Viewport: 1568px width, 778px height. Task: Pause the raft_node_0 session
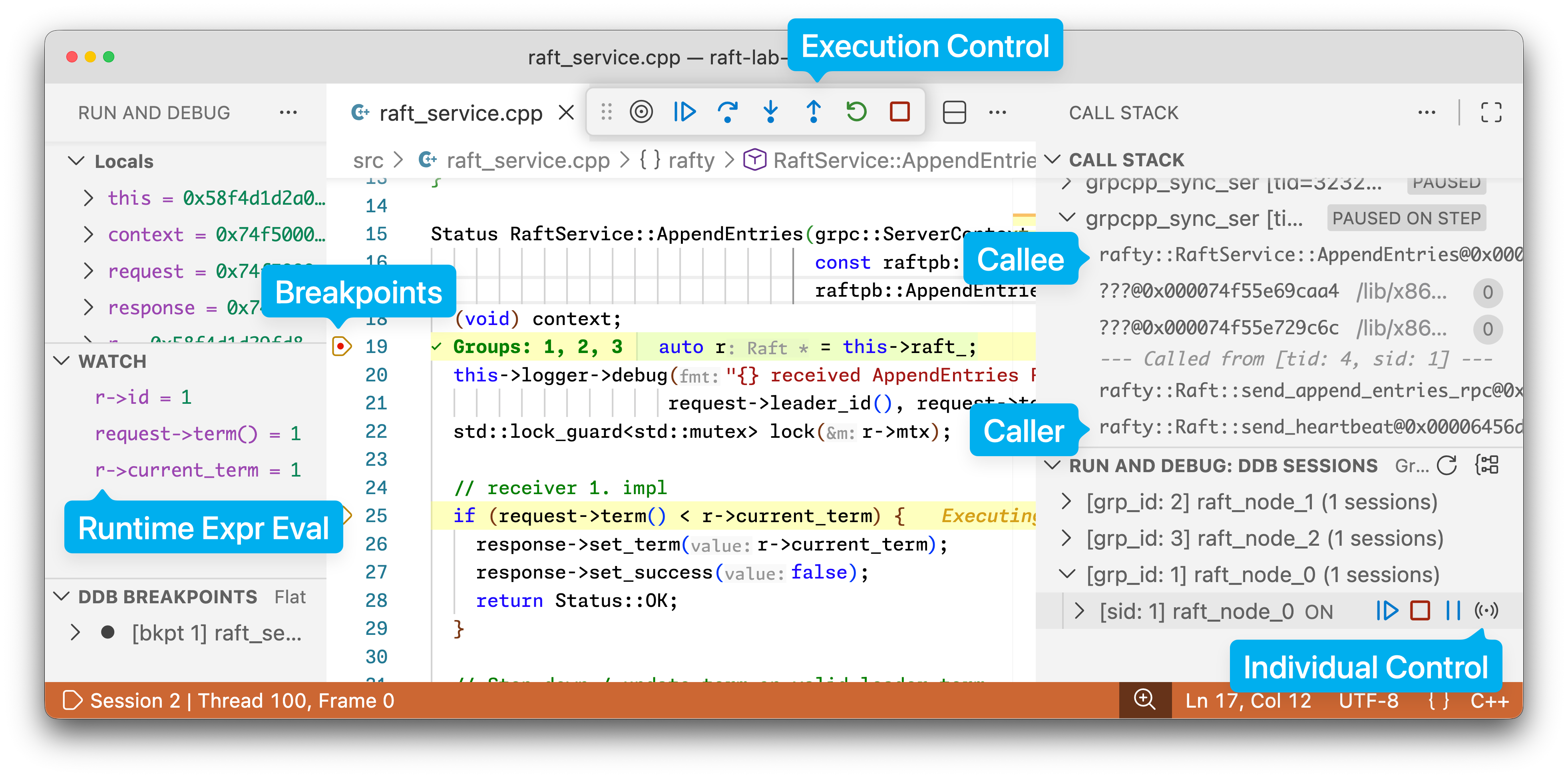point(1454,610)
